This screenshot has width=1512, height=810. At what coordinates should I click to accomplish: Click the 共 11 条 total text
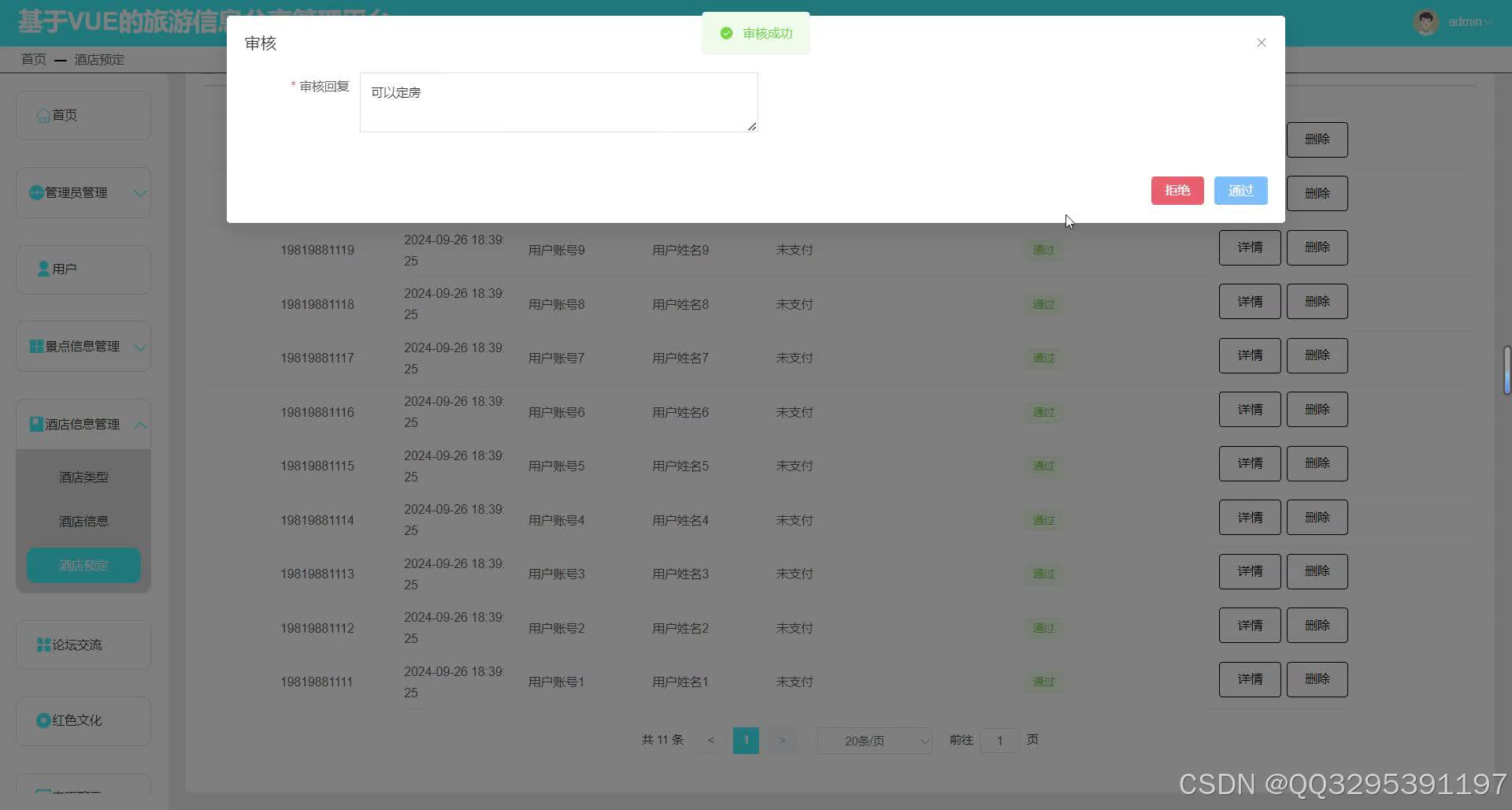tap(662, 740)
